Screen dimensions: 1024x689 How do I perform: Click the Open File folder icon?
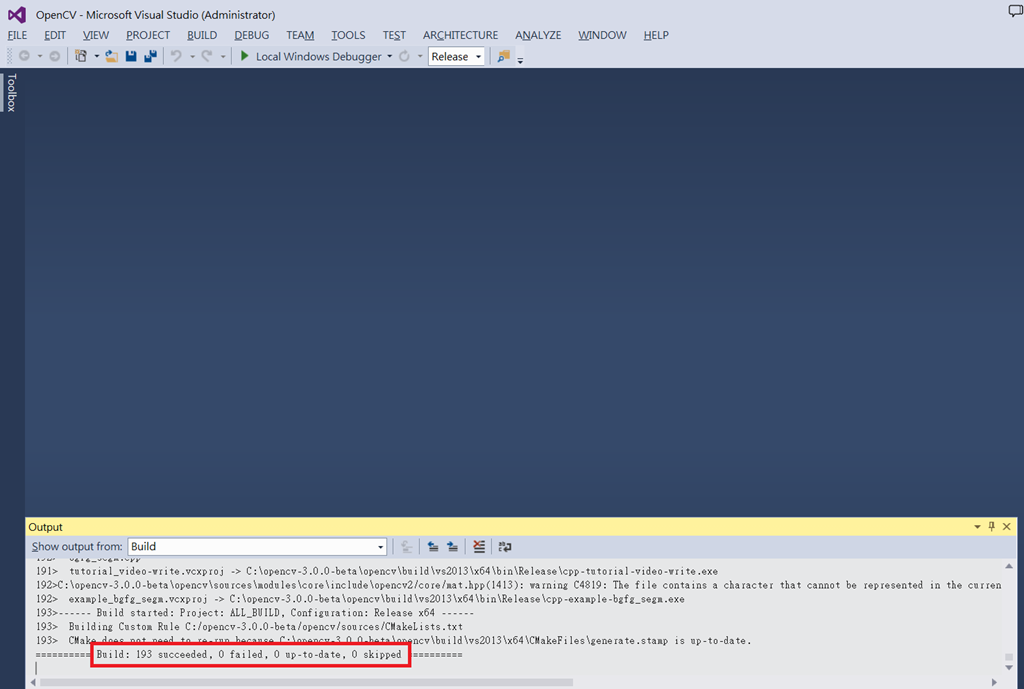point(112,56)
